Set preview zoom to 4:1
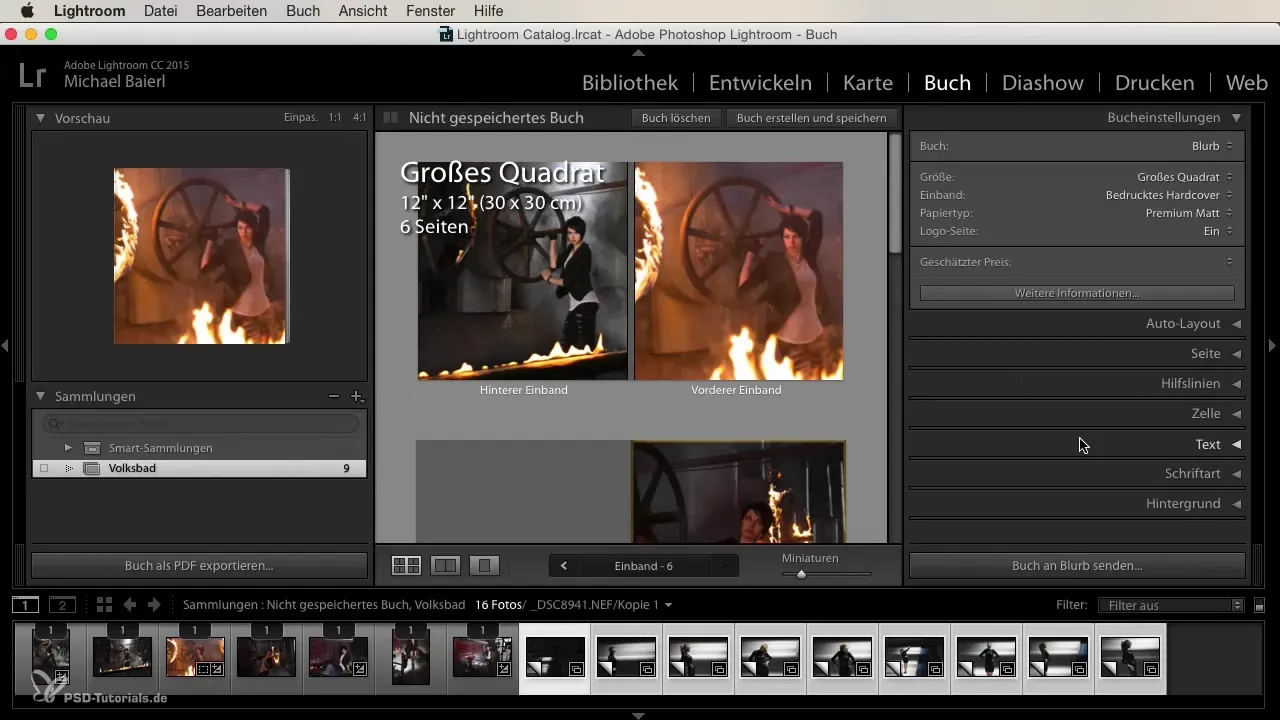Screen dimensions: 1280x720 coord(359,117)
